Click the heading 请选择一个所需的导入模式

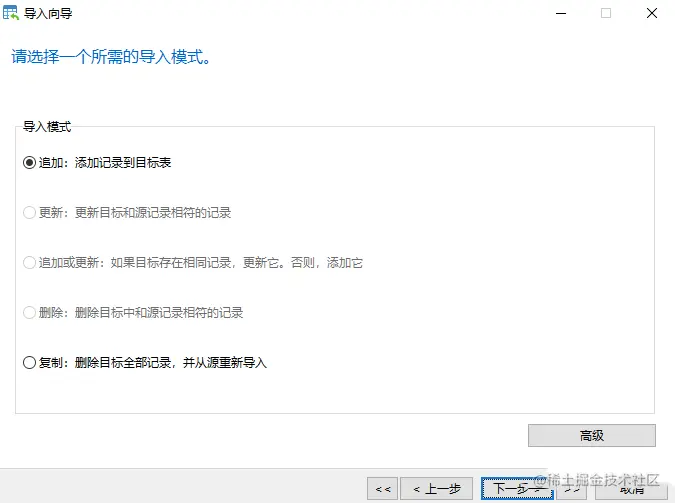point(111,56)
